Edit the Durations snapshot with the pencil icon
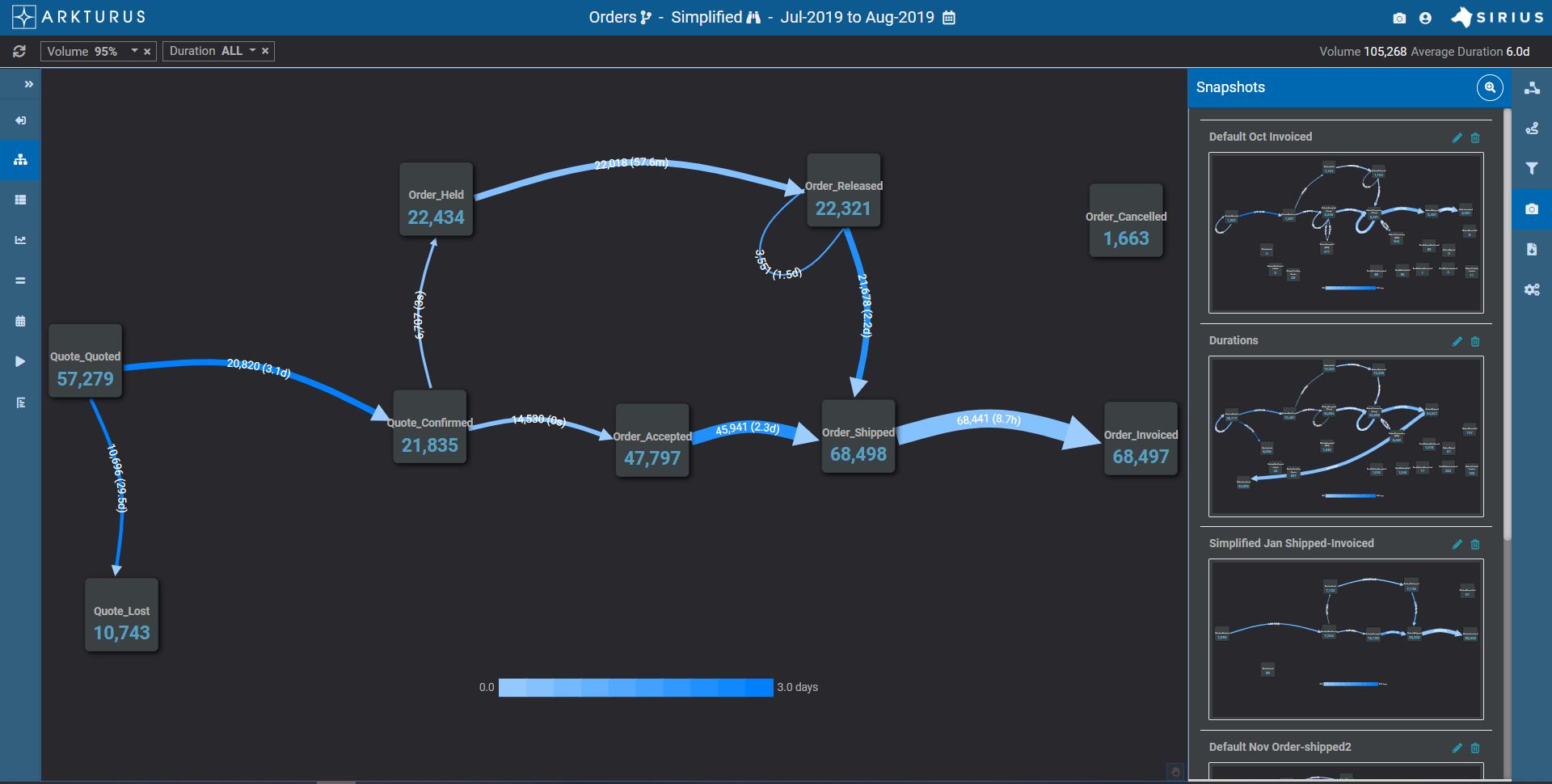The image size is (1552, 784). [1457, 341]
